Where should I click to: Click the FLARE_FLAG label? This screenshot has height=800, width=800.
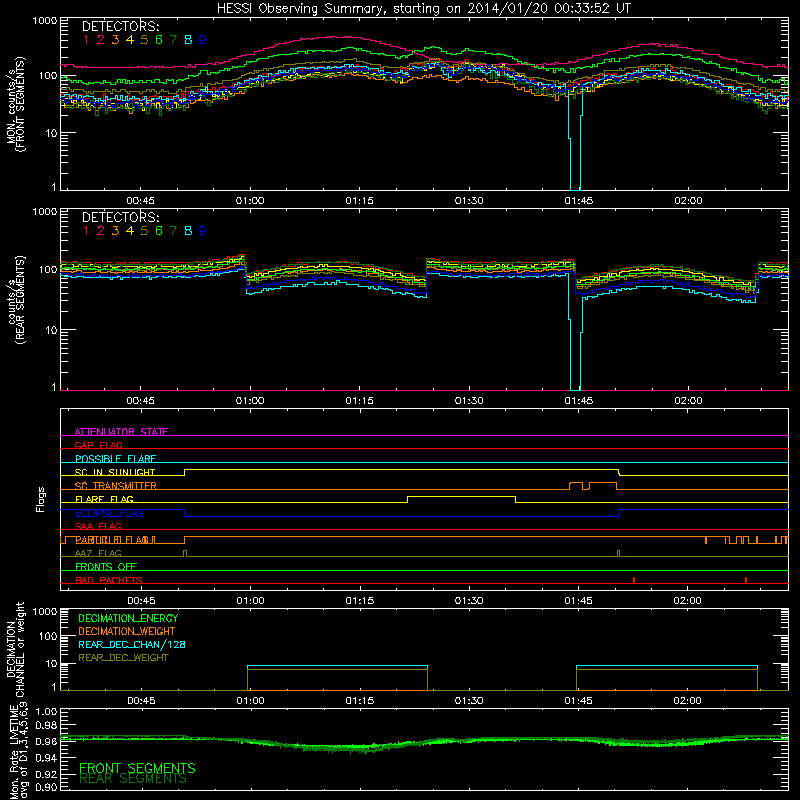pos(104,499)
